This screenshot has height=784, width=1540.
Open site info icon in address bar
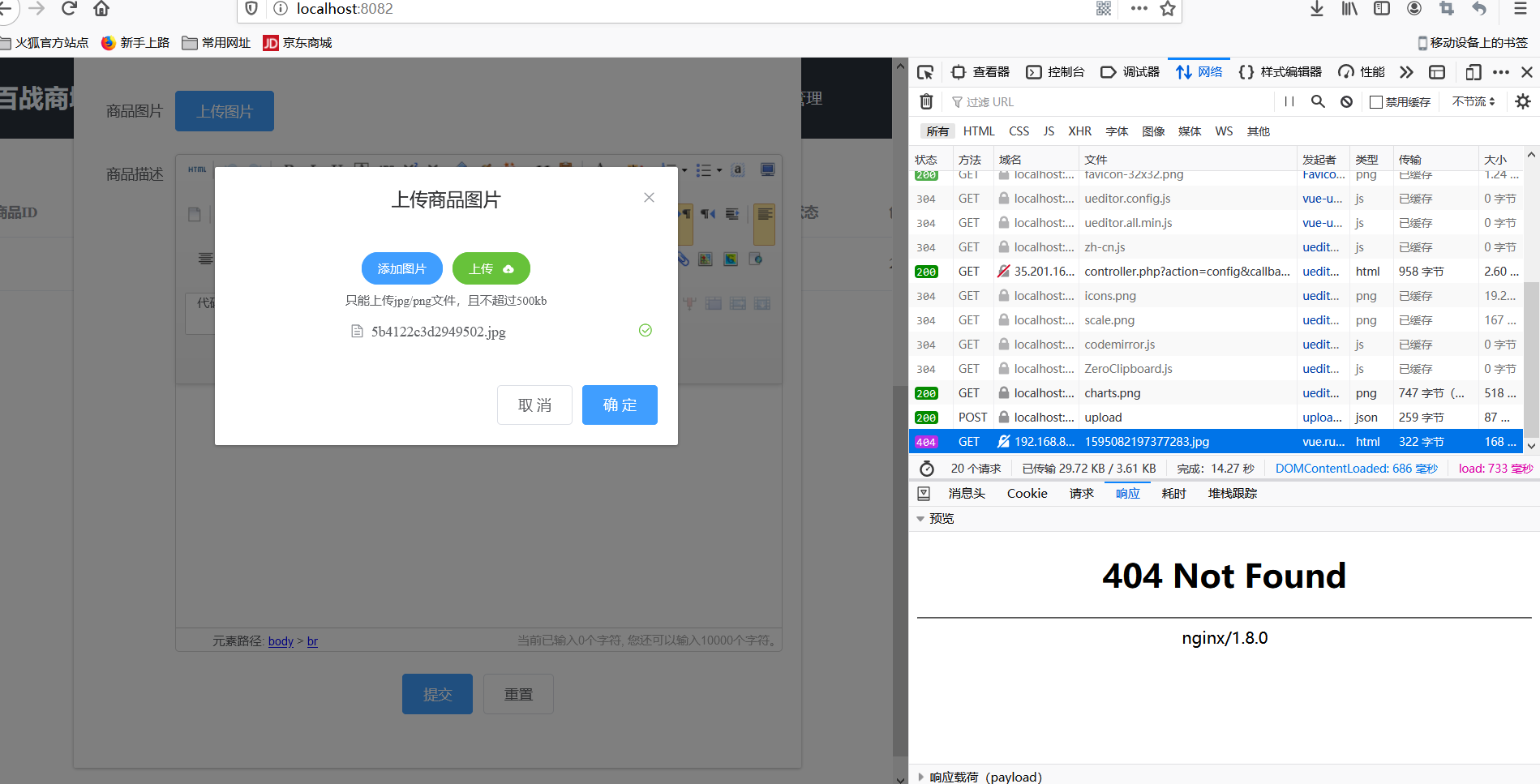click(281, 8)
